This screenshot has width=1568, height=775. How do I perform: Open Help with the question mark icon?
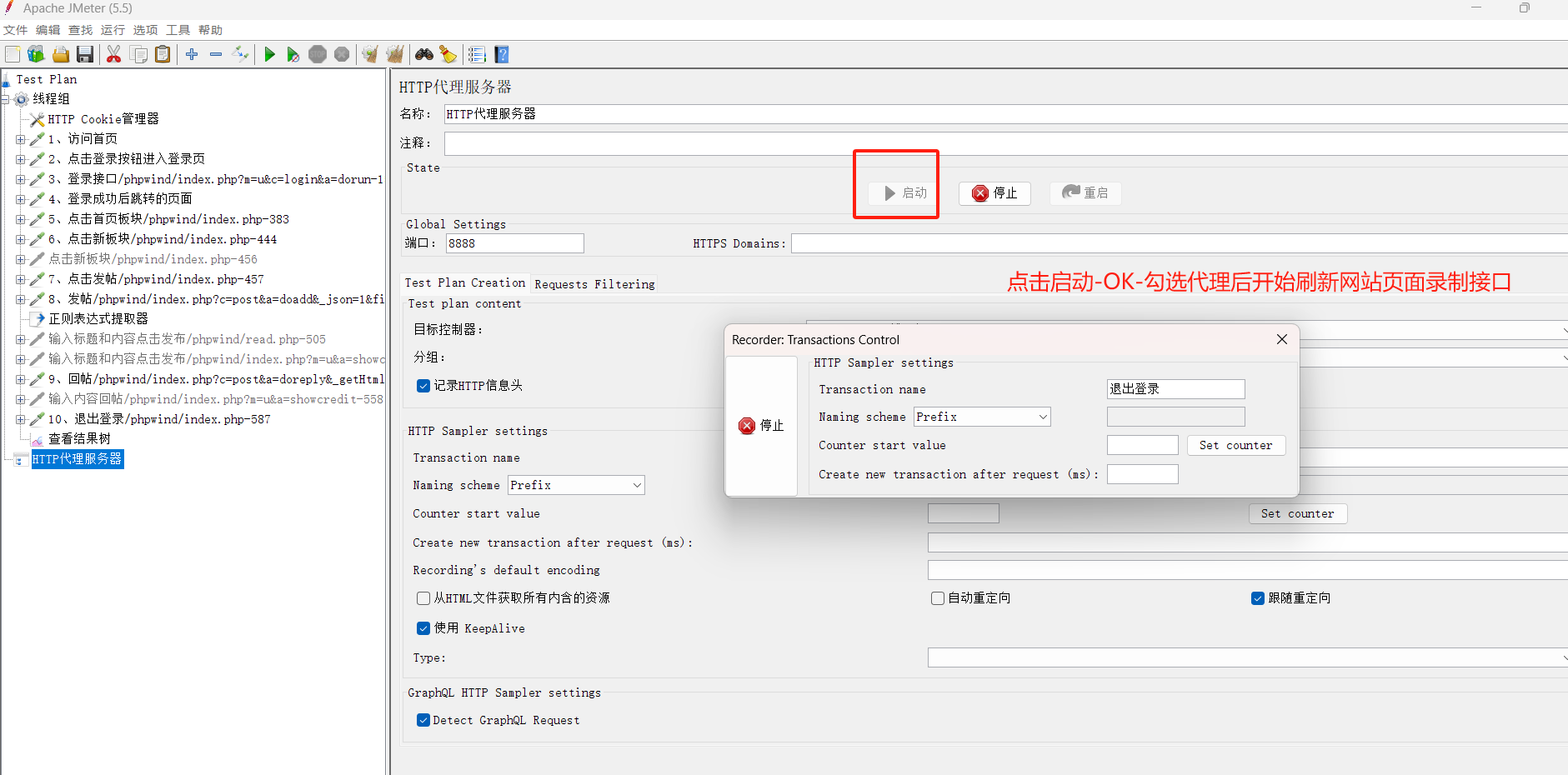tap(502, 55)
